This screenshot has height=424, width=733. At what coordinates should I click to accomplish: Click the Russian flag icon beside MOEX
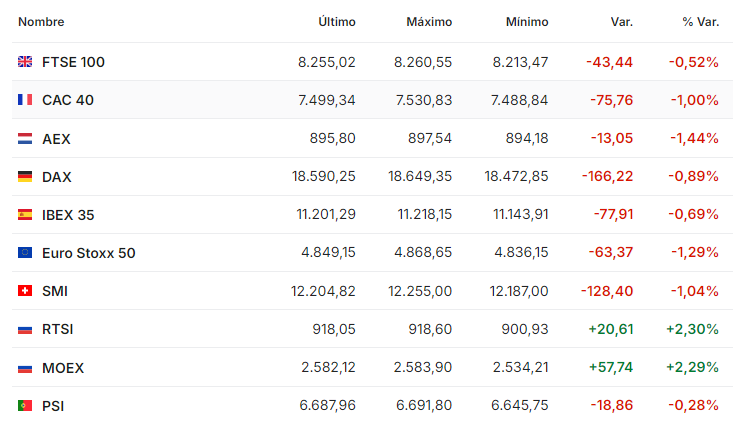[x=25, y=368]
